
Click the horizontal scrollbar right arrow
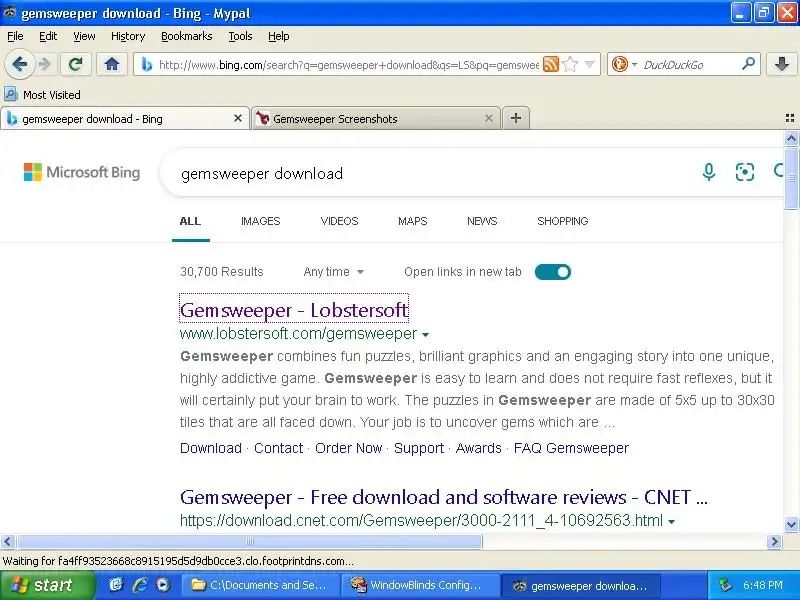tap(774, 541)
